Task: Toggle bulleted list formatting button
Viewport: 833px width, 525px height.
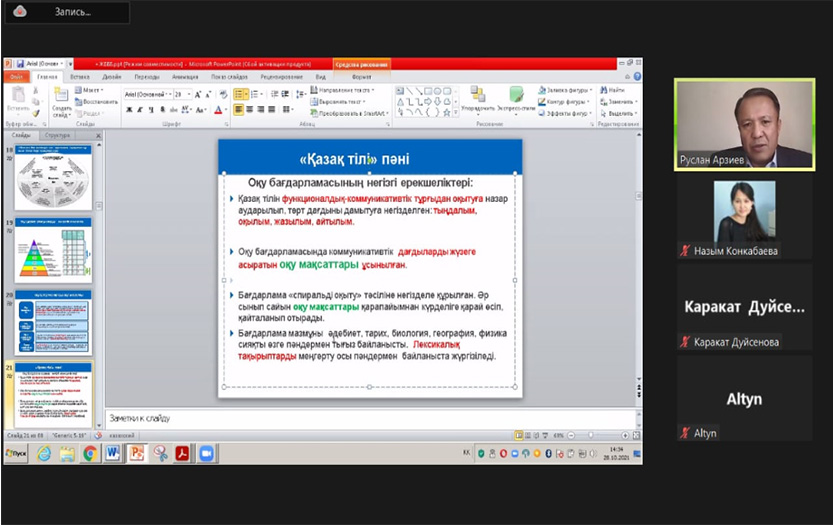Action: coord(240,94)
